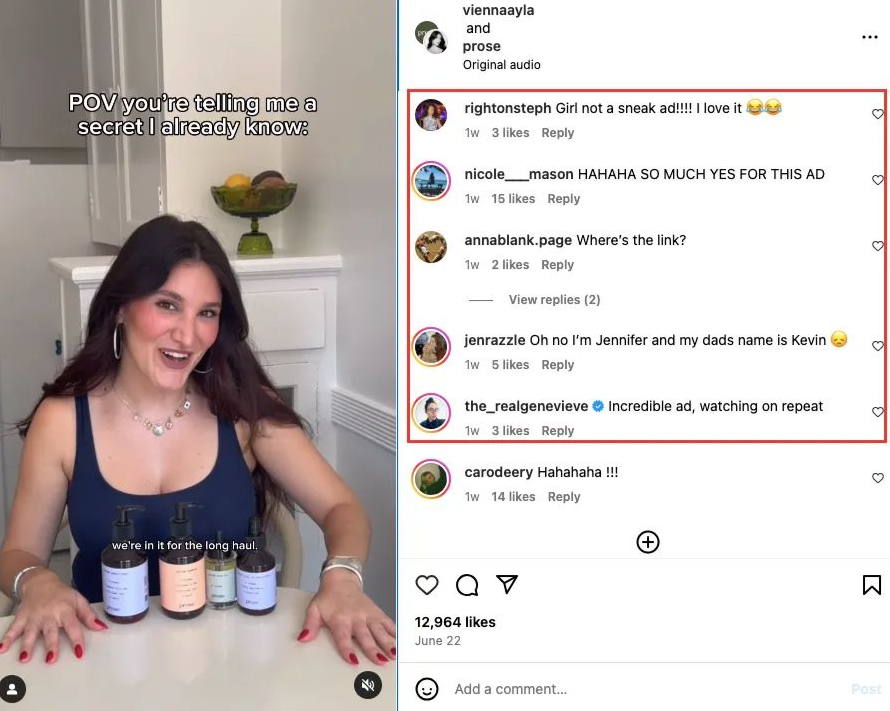
Task: Open viennaayla profile from header
Action: tap(498, 10)
